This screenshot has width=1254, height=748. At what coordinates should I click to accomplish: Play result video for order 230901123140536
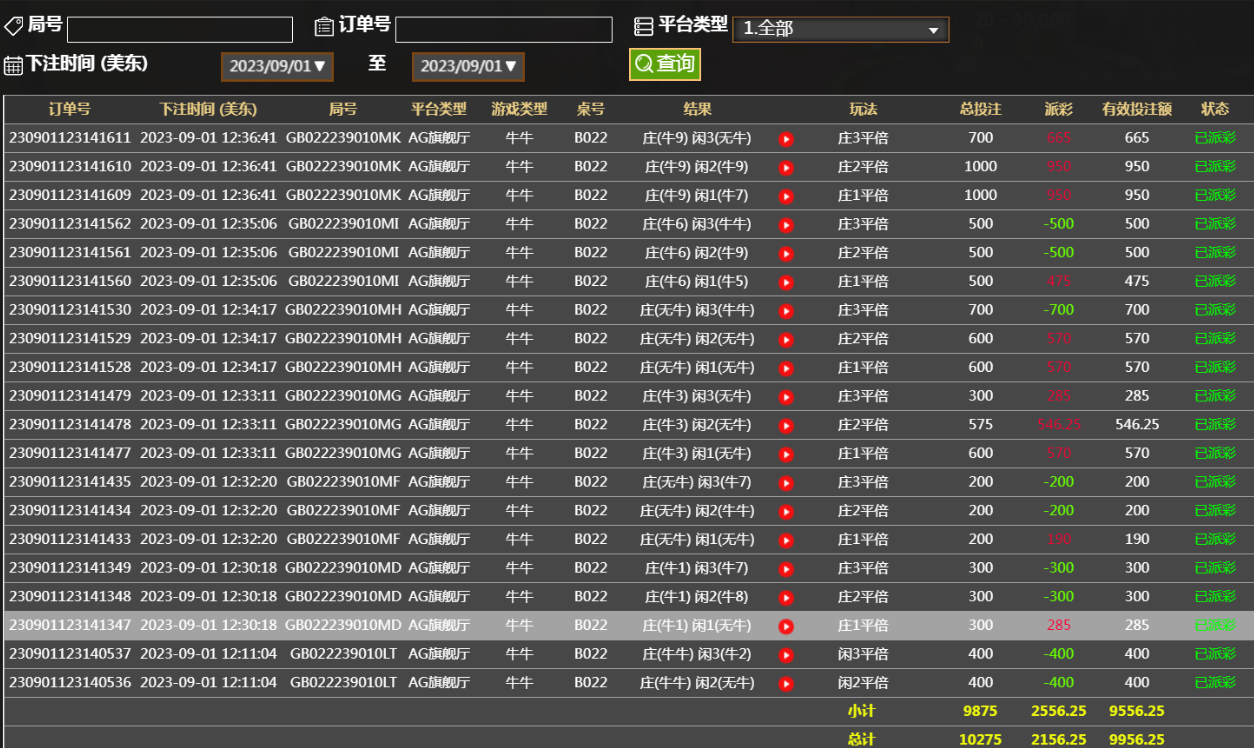[x=786, y=684]
